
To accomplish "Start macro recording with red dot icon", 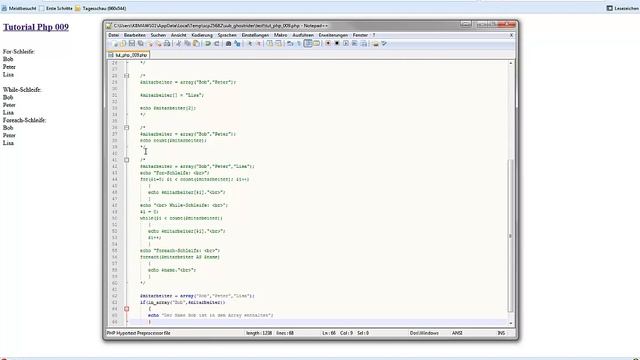I will click(x=328, y=44).
